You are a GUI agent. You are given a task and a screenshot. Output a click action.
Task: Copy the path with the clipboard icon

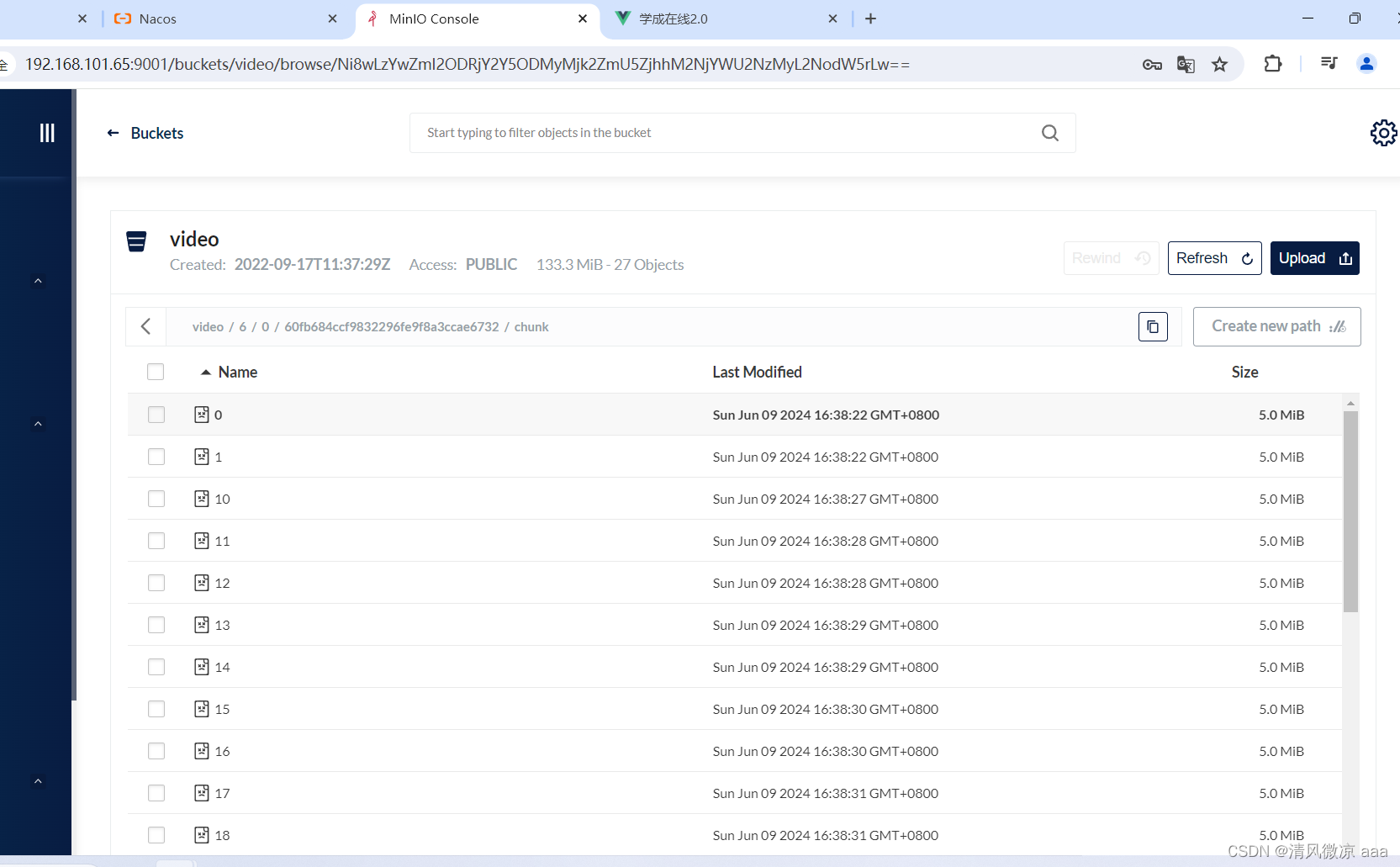coord(1153,326)
